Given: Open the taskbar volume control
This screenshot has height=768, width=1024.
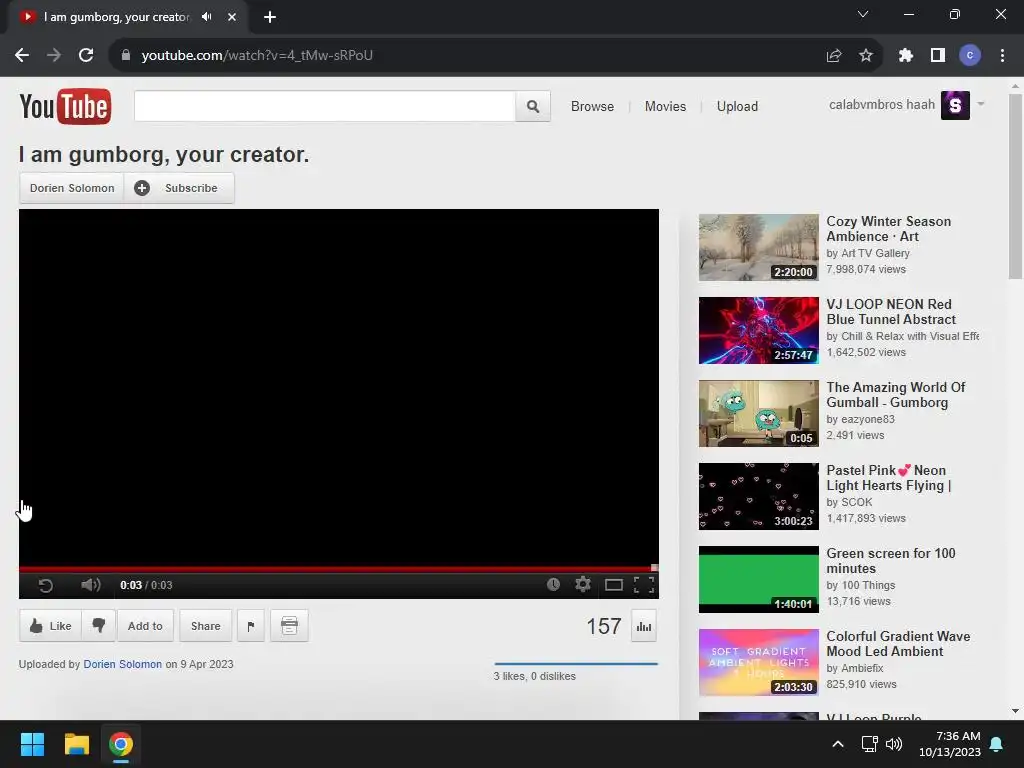Looking at the screenshot, I should pos(894,744).
